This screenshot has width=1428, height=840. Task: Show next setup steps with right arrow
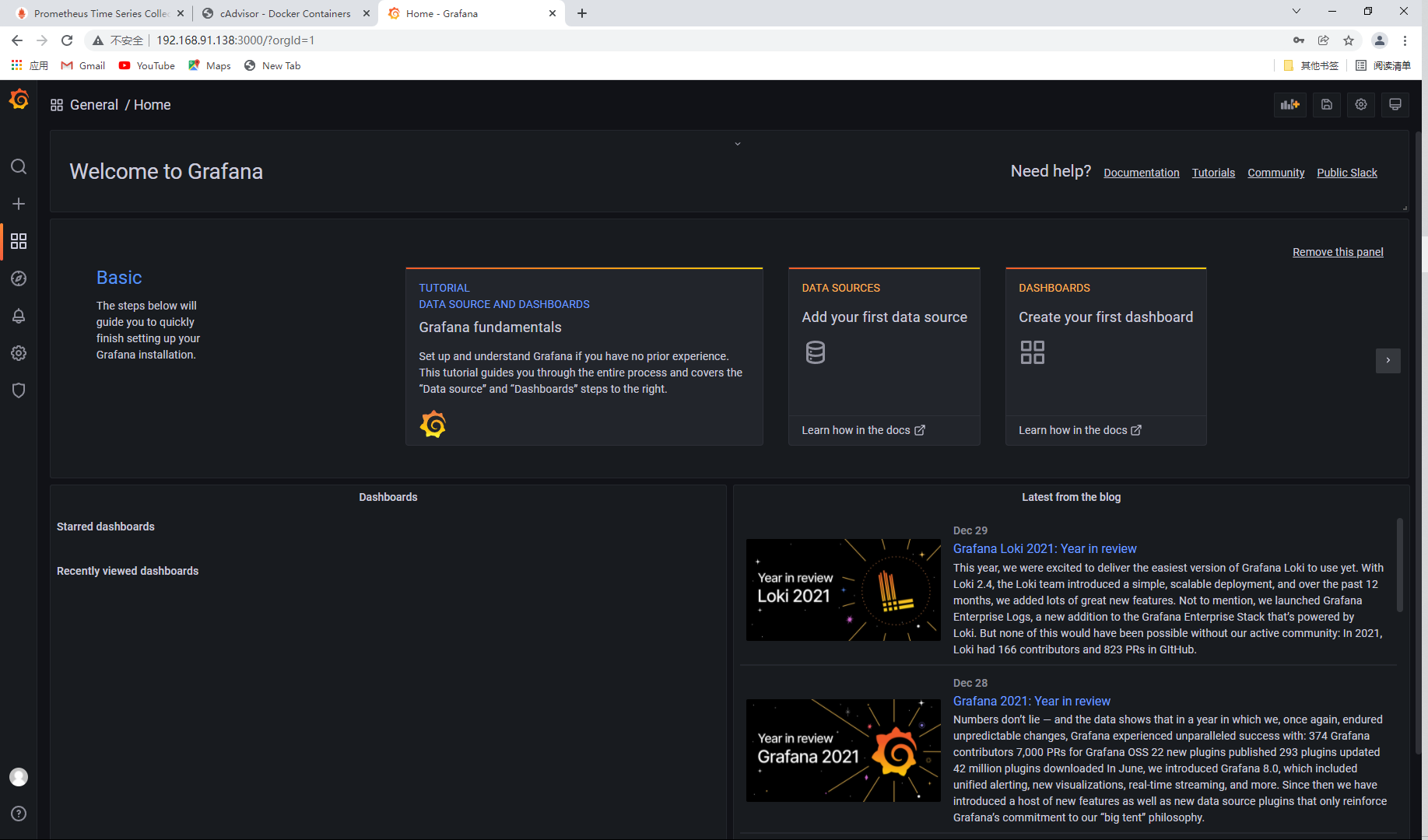pos(1388,360)
